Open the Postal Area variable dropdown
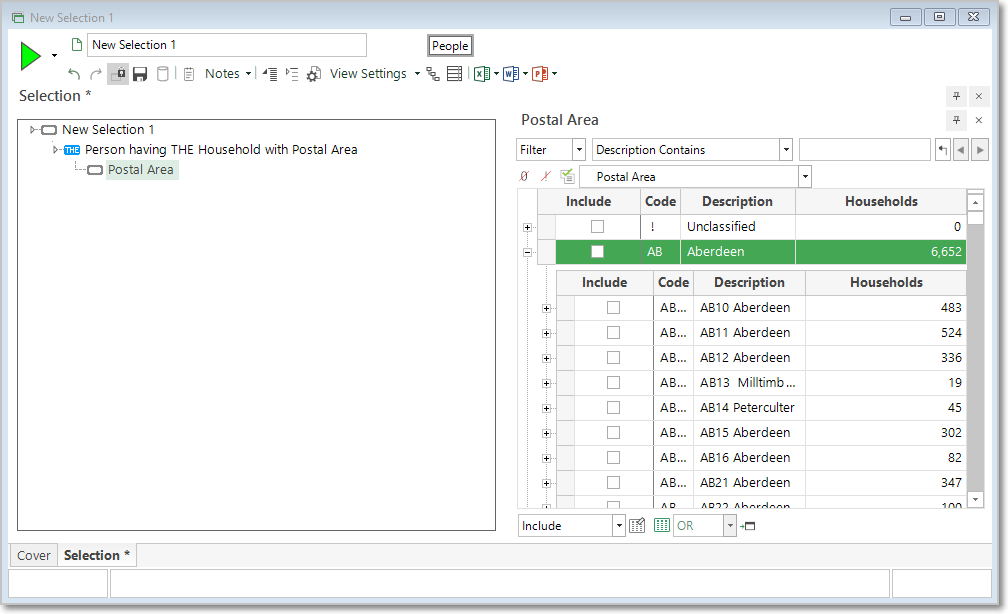This screenshot has height=614, width=1008. pos(805,177)
